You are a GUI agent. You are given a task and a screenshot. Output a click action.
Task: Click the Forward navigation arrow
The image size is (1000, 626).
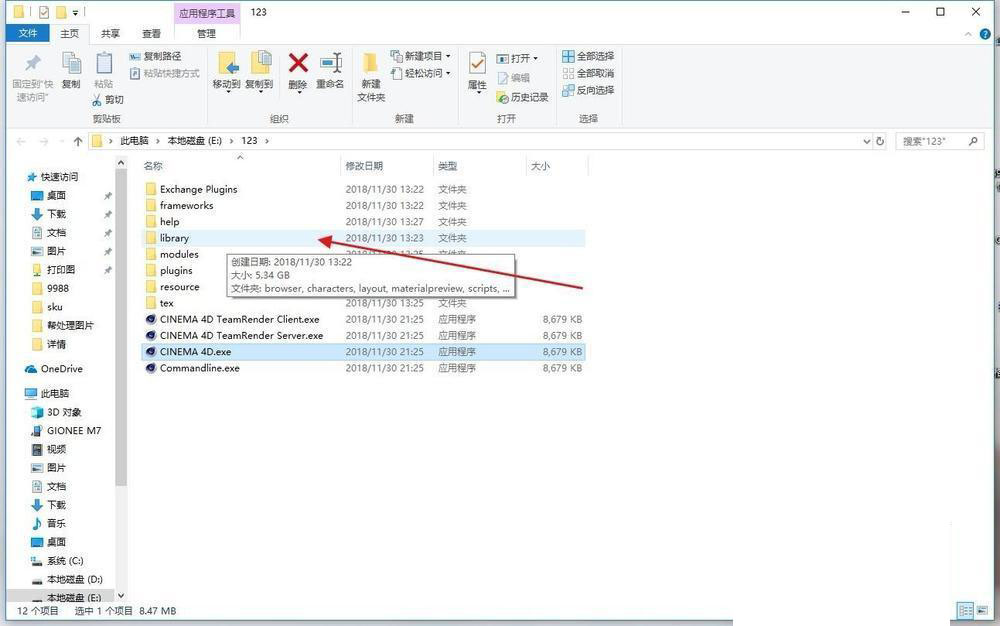click(44, 141)
